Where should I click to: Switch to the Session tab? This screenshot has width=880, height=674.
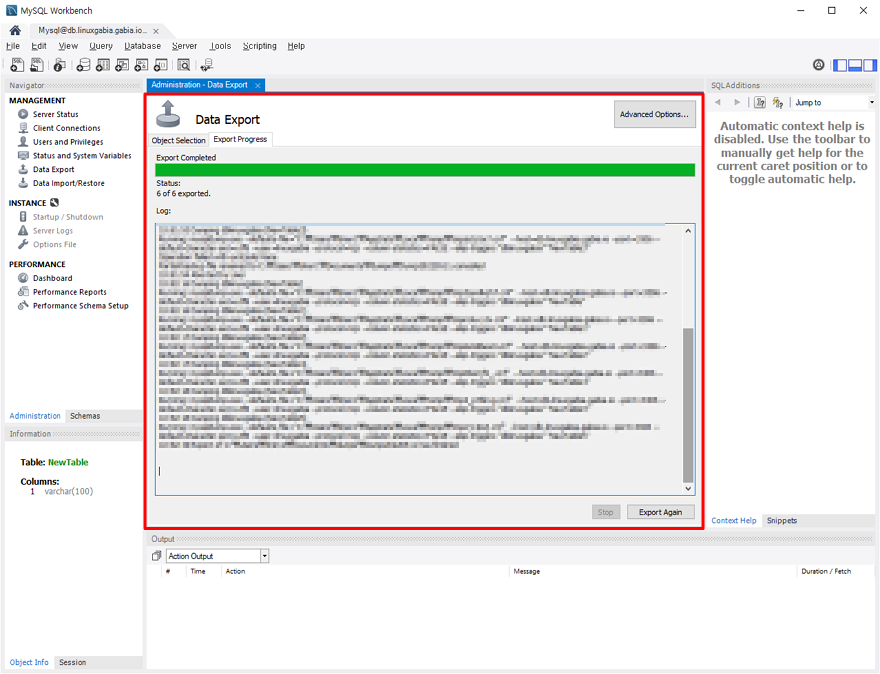coord(72,662)
